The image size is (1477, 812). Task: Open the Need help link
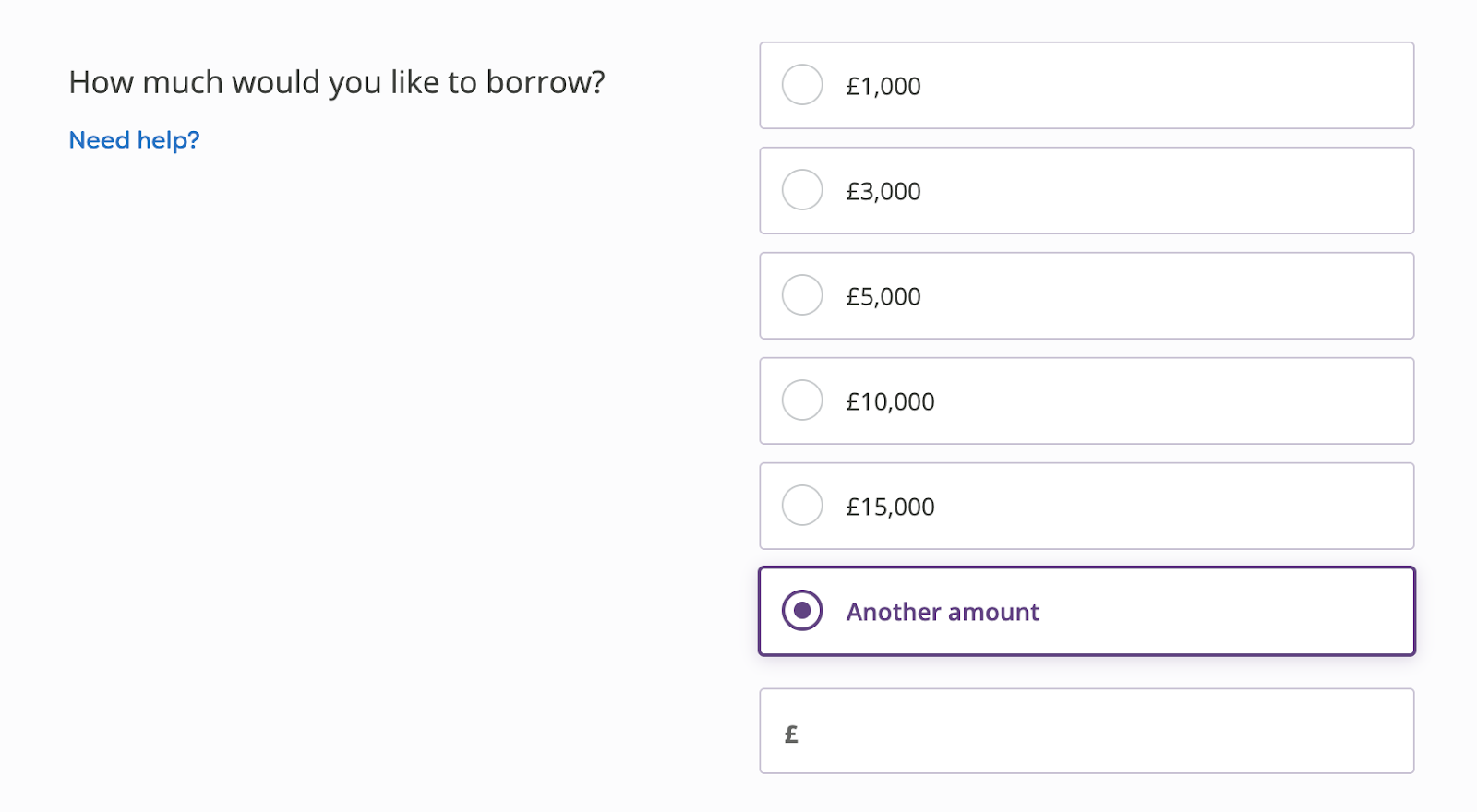click(132, 139)
